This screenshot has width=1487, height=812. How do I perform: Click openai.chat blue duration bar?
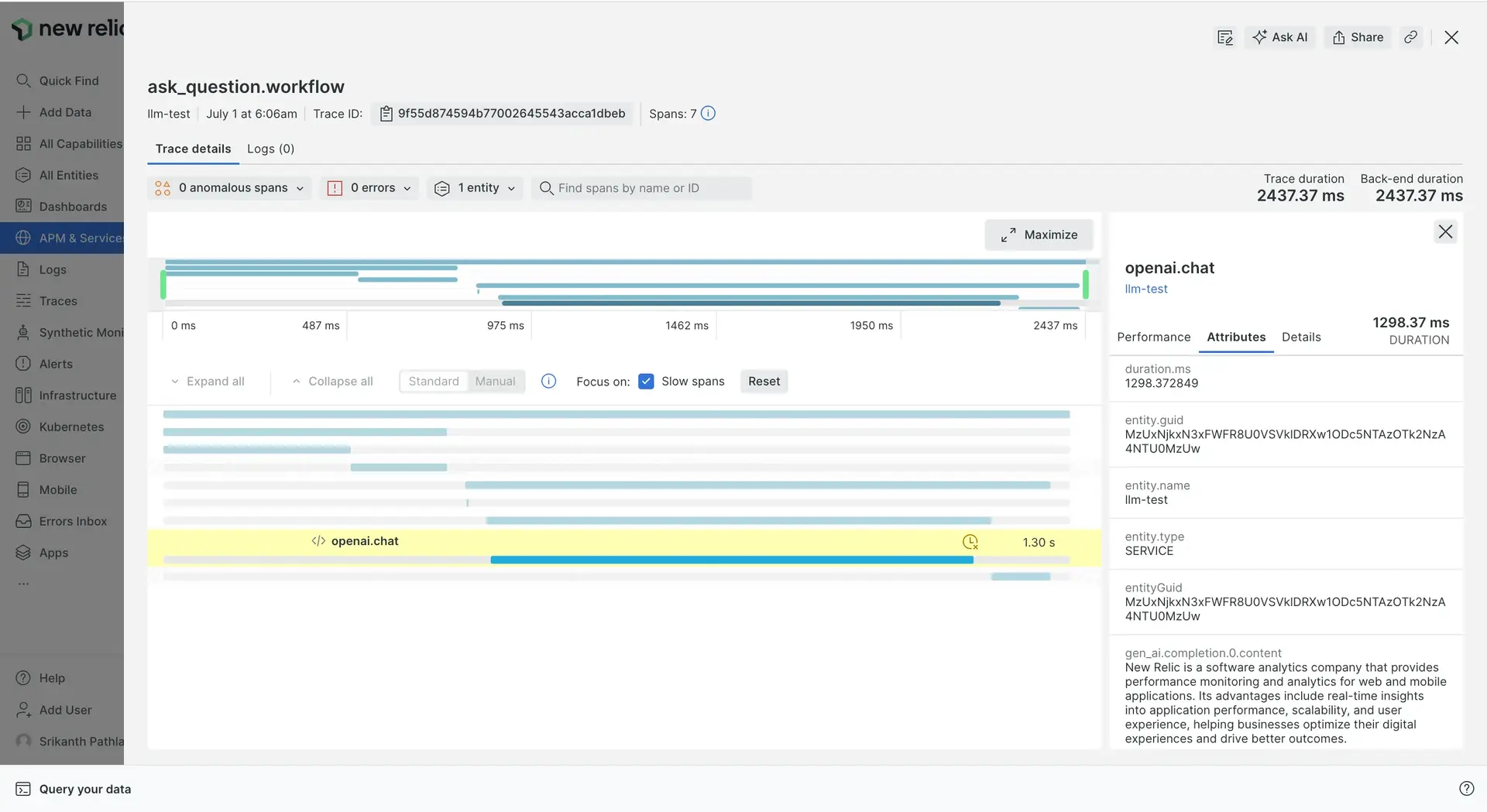tap(732, 560)
